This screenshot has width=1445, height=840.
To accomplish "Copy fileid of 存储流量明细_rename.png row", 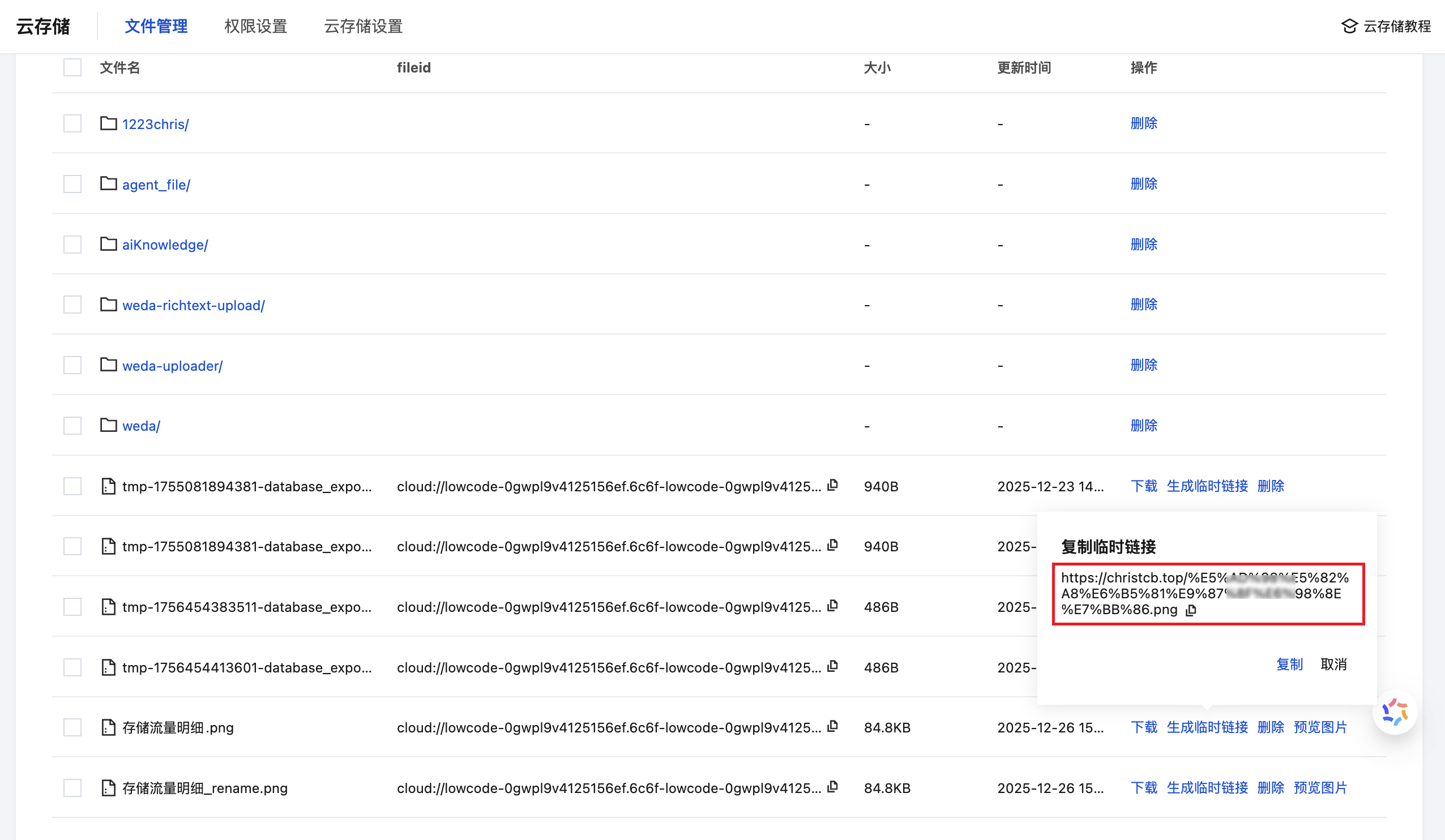I will (832, 786).
